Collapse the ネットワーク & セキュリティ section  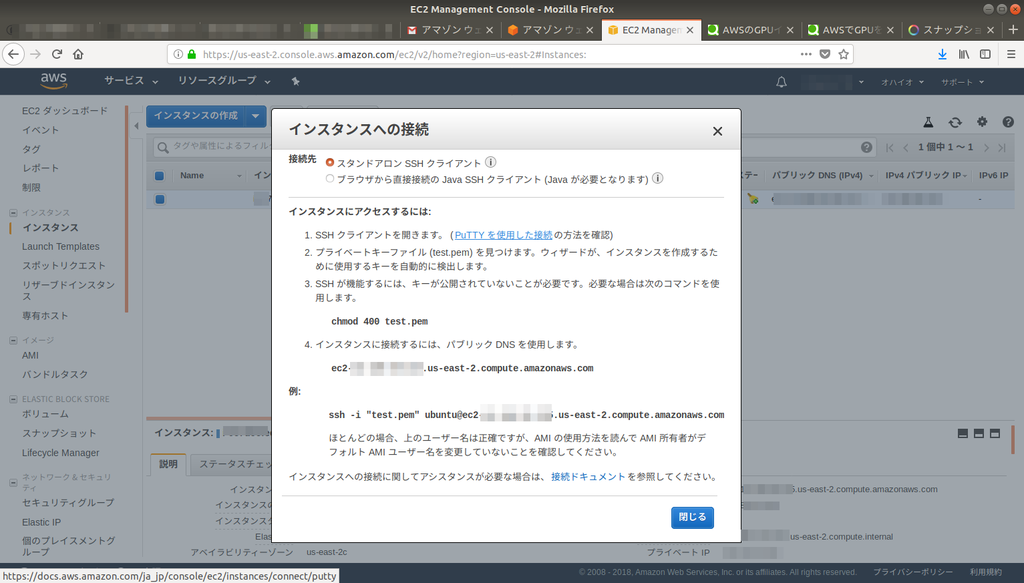13,482
